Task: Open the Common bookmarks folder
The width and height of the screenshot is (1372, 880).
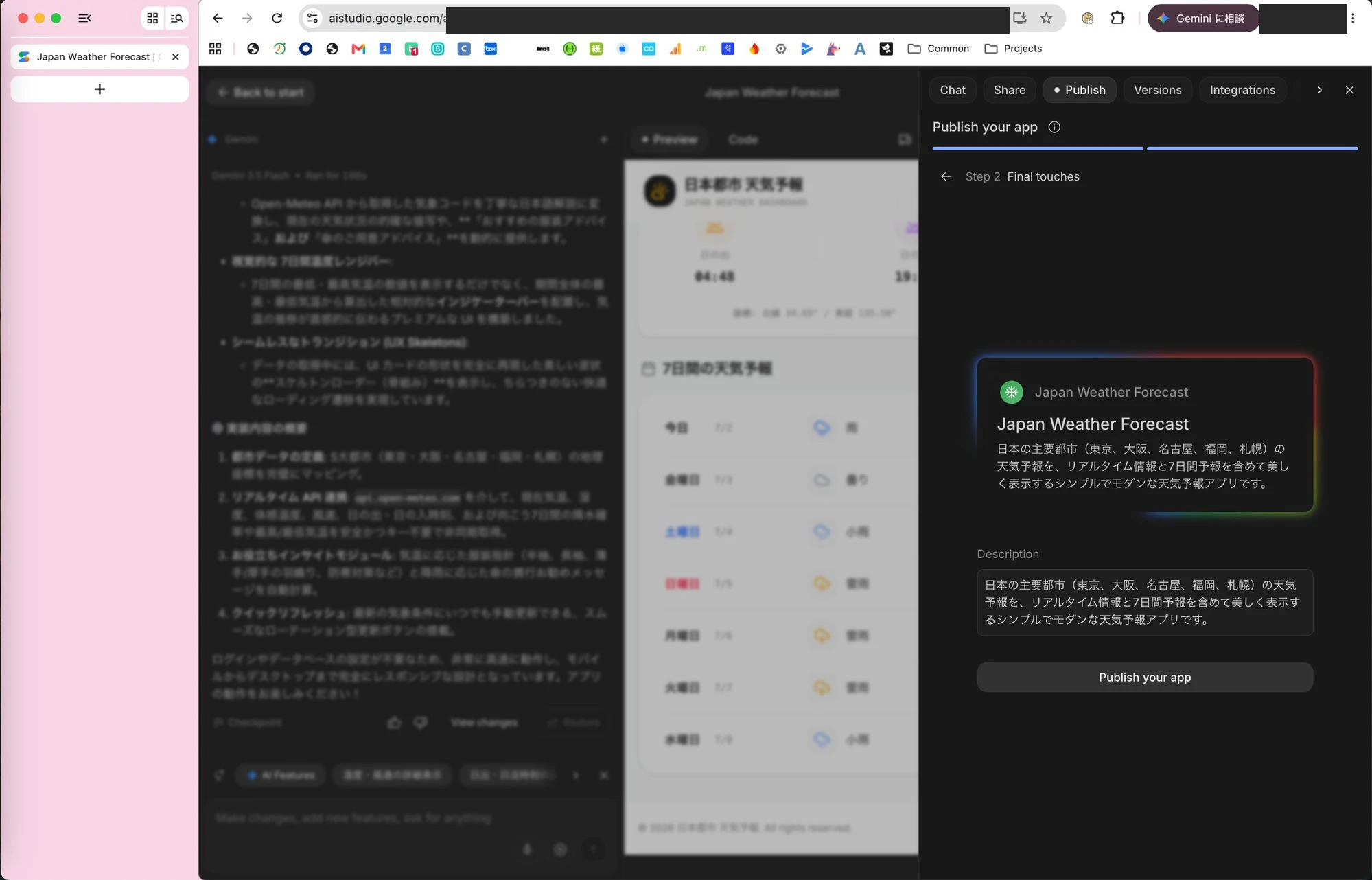Action: pyautogui.click(x=938, y=49)
